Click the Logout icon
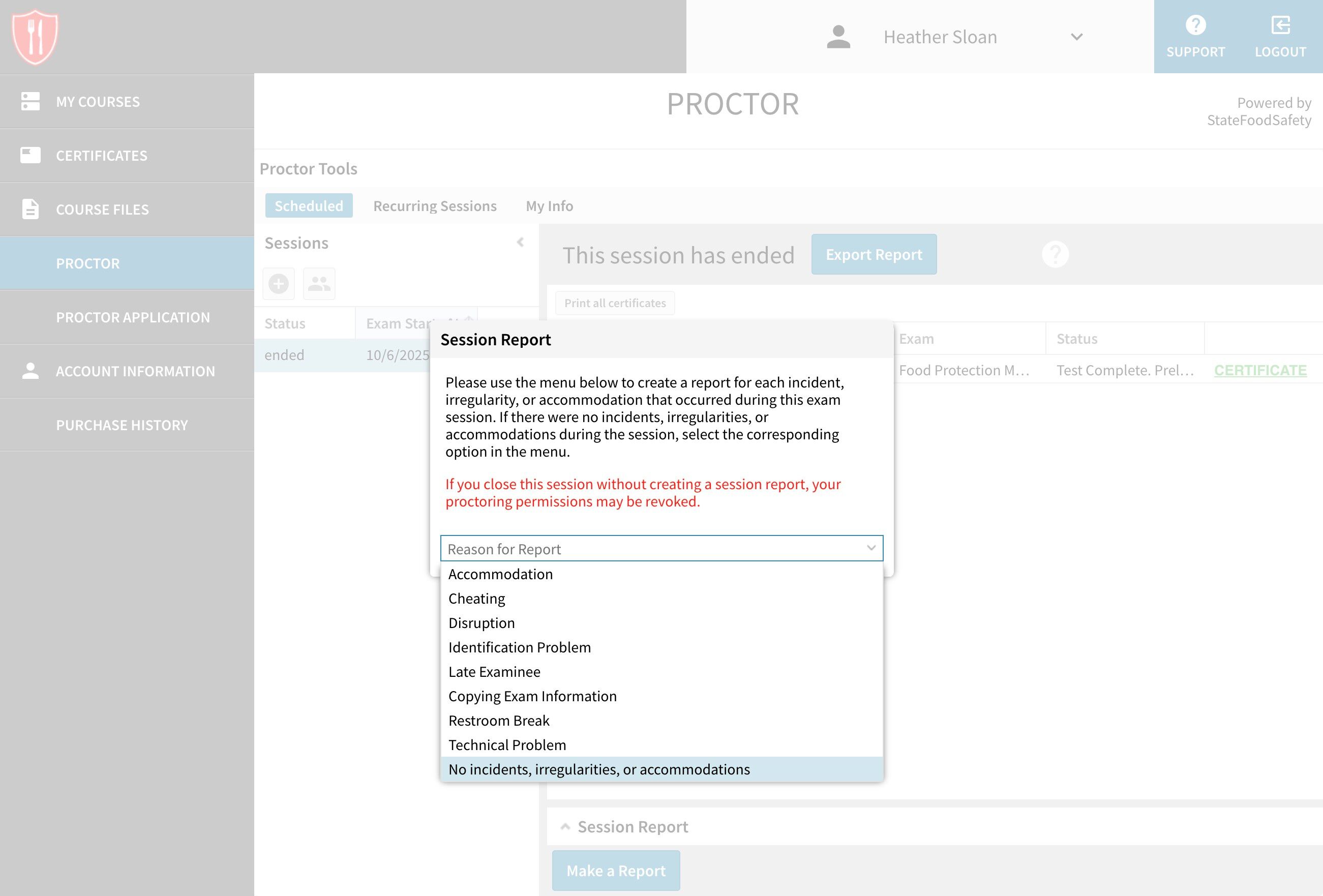 point(1280,25)
